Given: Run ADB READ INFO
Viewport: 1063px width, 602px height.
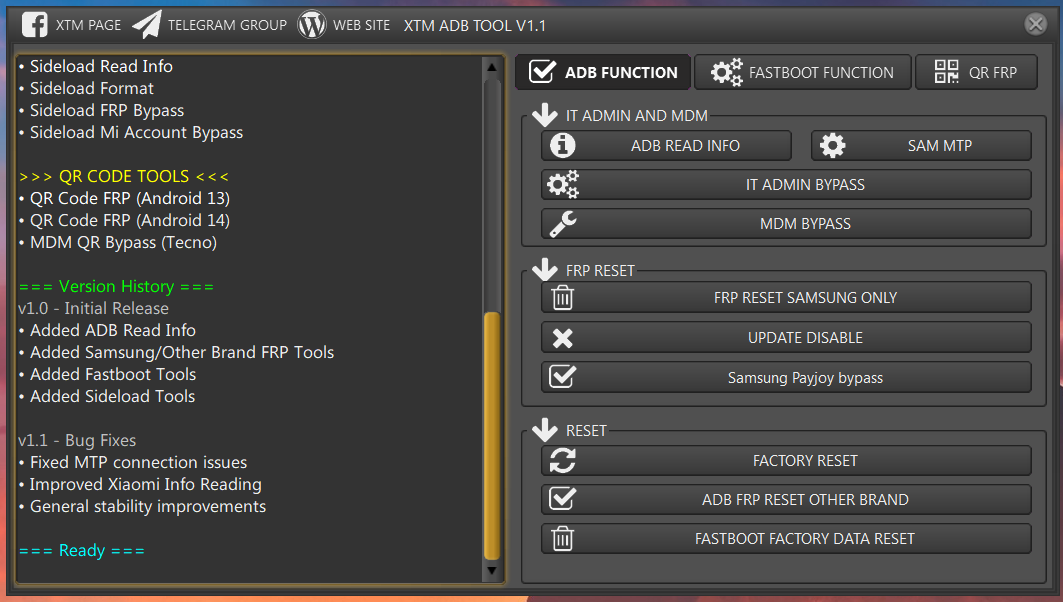Looking at the screenshot, I should 666,145.
